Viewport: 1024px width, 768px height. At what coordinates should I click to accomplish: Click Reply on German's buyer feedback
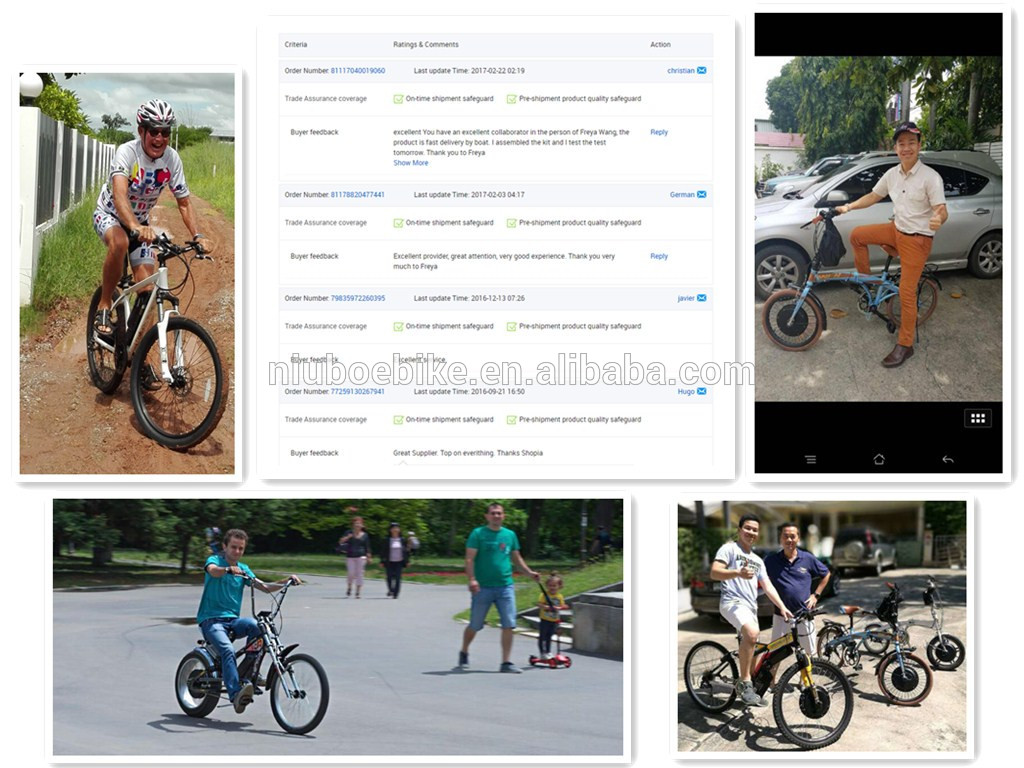click(x=659, y=256)
